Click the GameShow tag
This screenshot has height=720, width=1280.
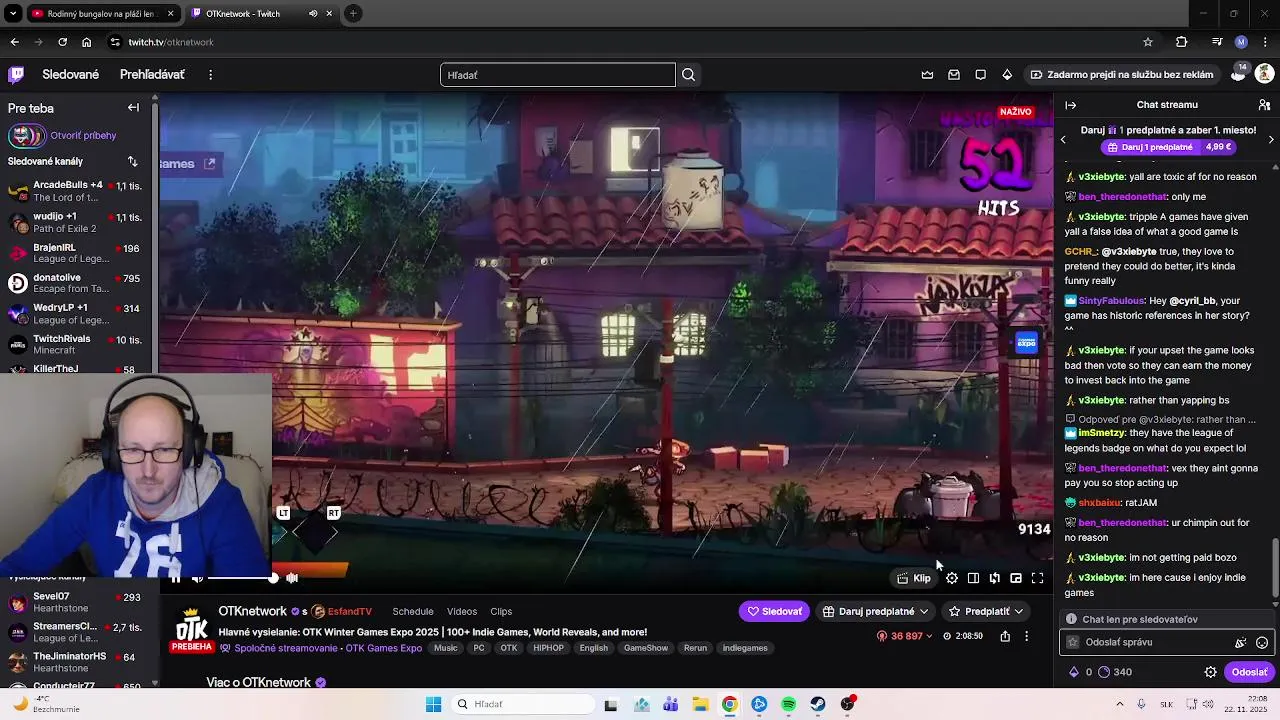[x=646, y=648]
